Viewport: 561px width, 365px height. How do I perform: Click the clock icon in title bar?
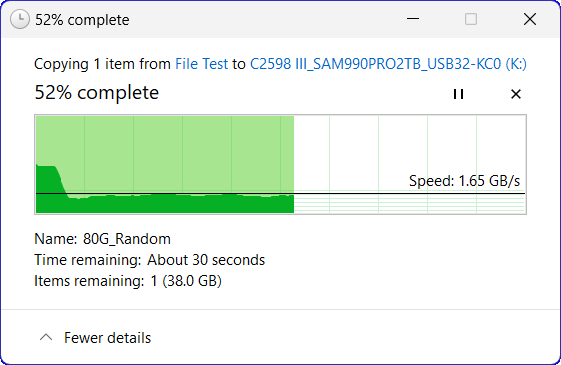(20, 19)
